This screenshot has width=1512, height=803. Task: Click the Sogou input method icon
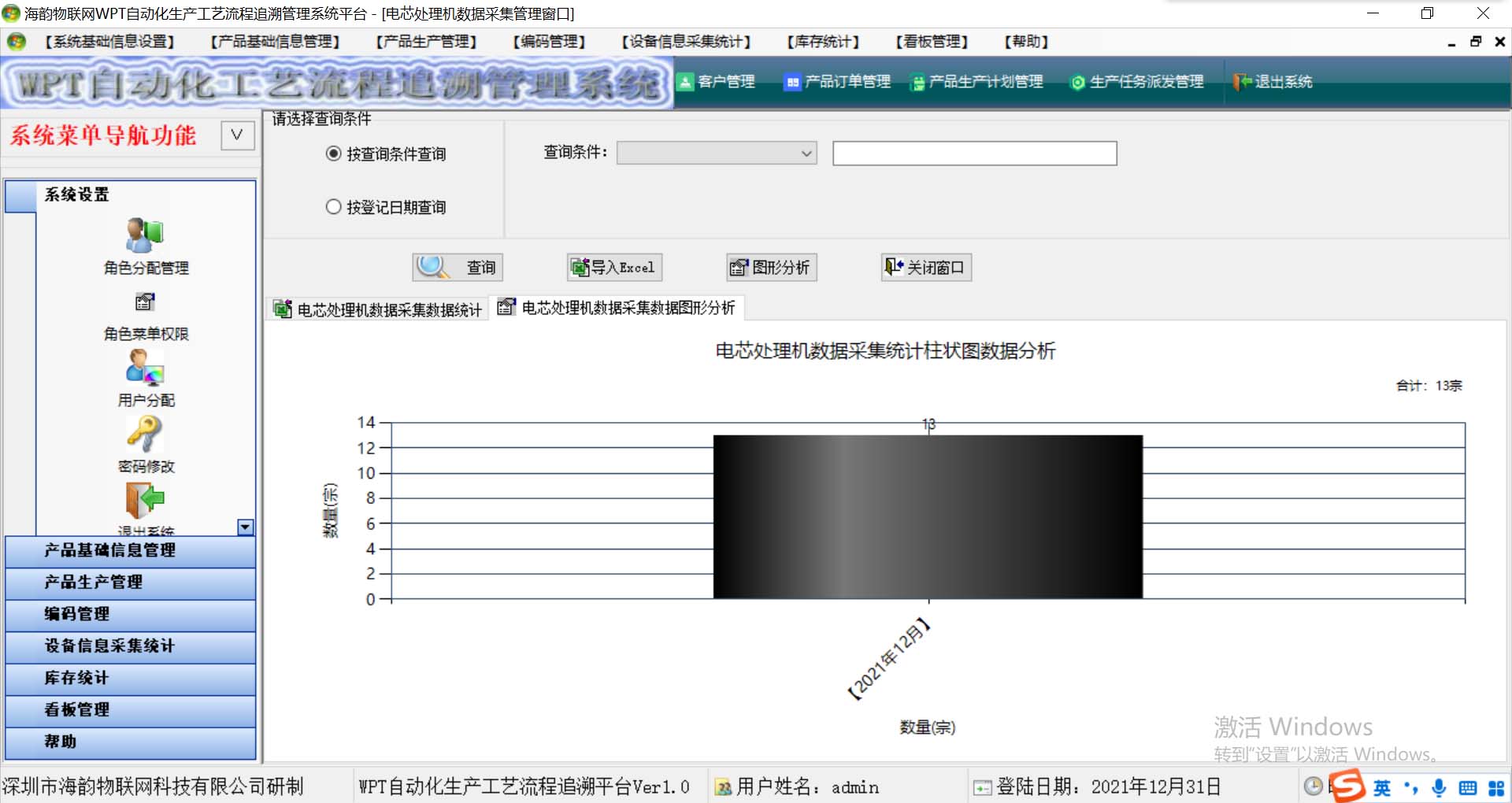click(x=1347, y=786)
